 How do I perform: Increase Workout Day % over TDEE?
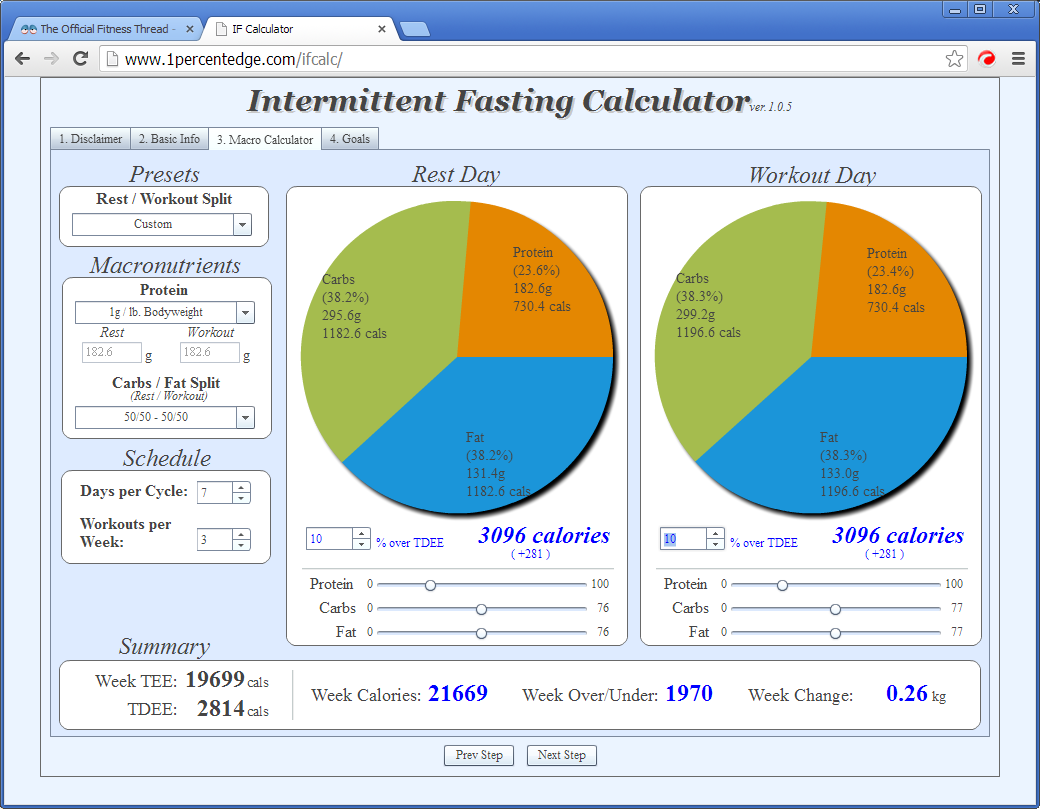click(x=716, y=533)
